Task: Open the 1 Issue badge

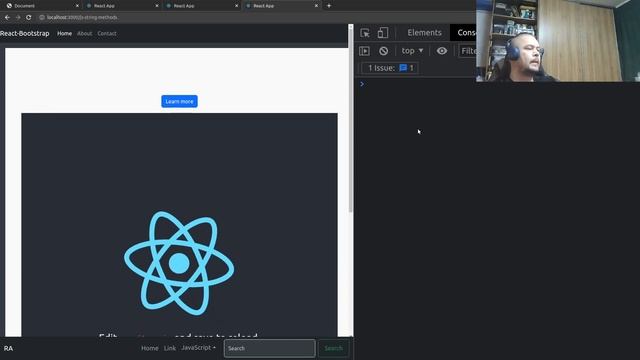Action: 390,68
